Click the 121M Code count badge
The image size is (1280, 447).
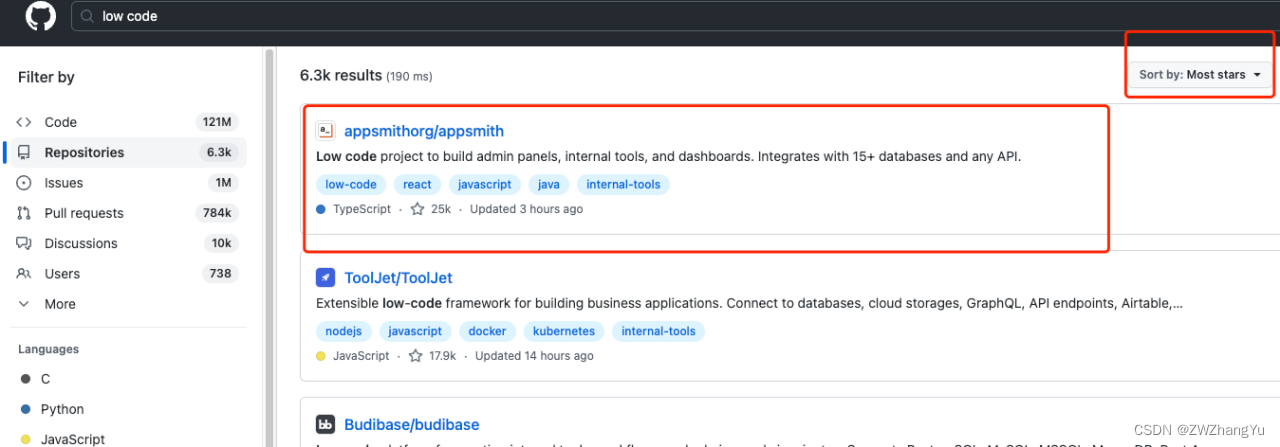tap(217, 122)
